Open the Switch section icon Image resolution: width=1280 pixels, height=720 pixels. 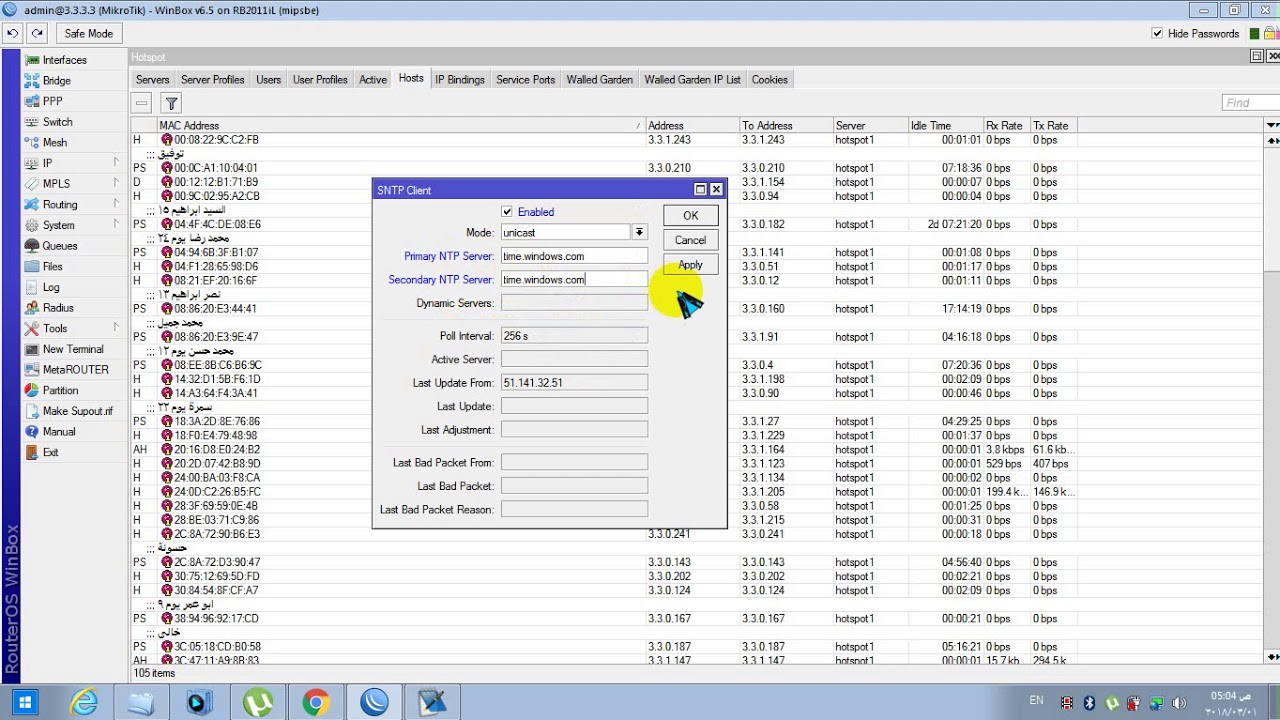(33, 122)
